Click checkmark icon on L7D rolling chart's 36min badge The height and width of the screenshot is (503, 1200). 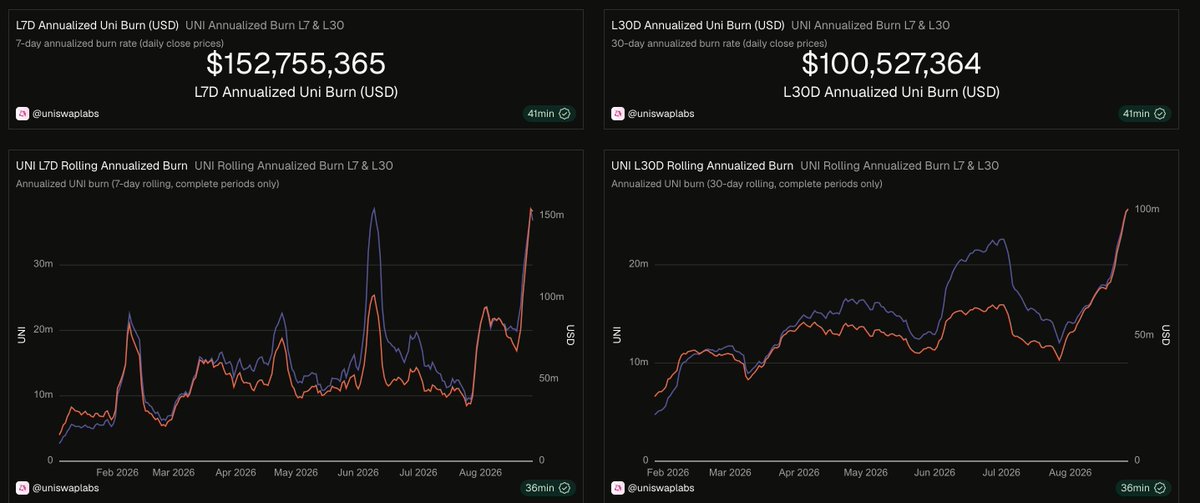point(565,488)
